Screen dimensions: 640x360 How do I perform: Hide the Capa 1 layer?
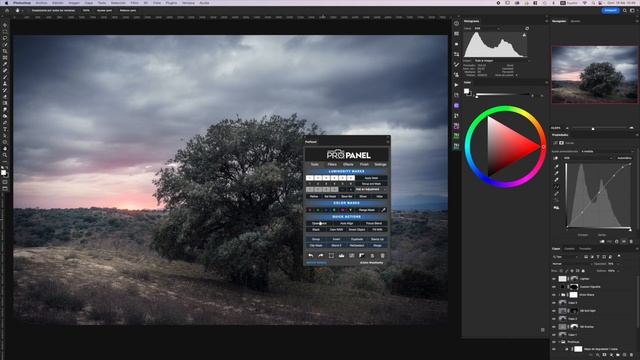tap(554, 335)
